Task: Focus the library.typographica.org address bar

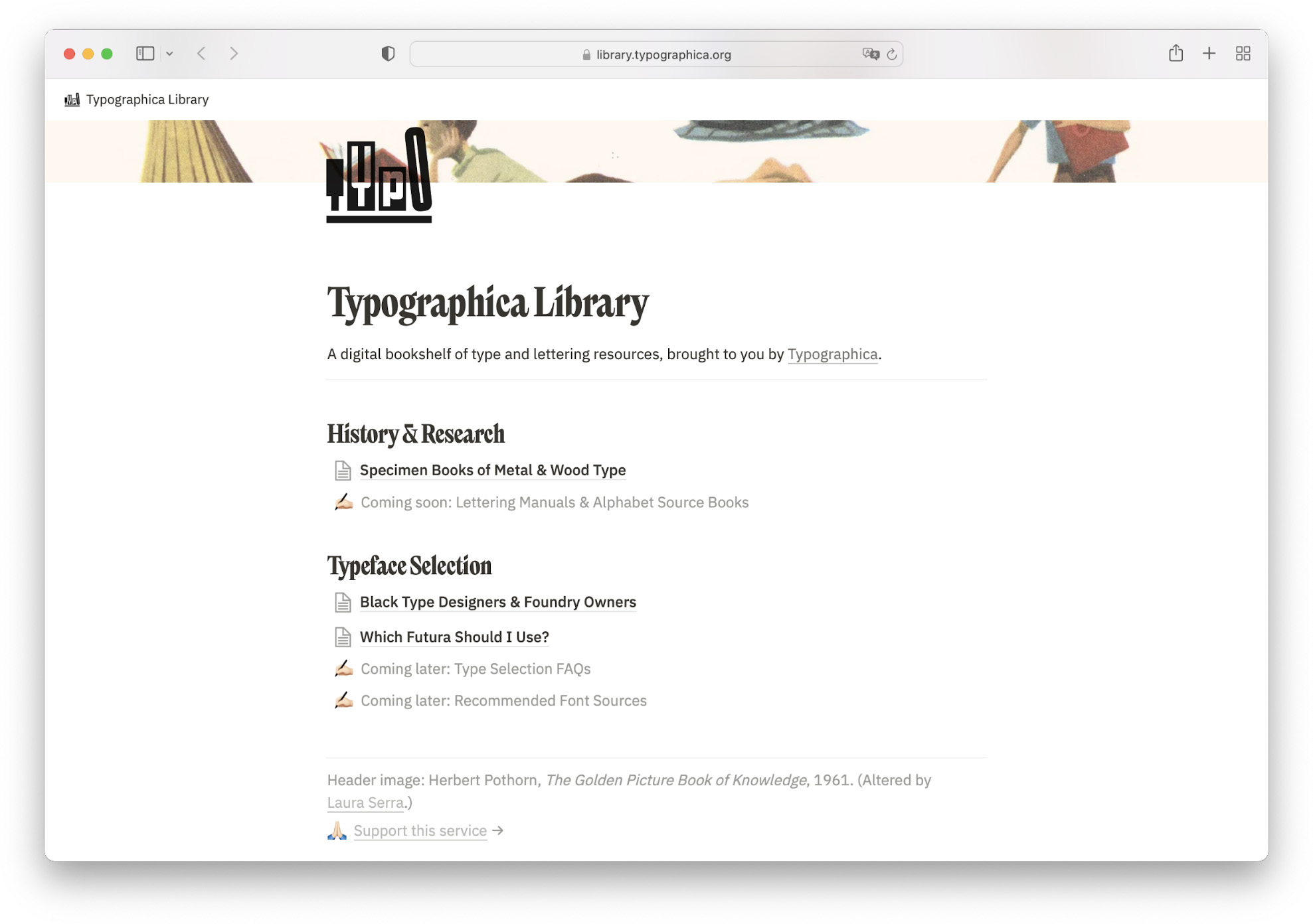Action: coord(656,54)
